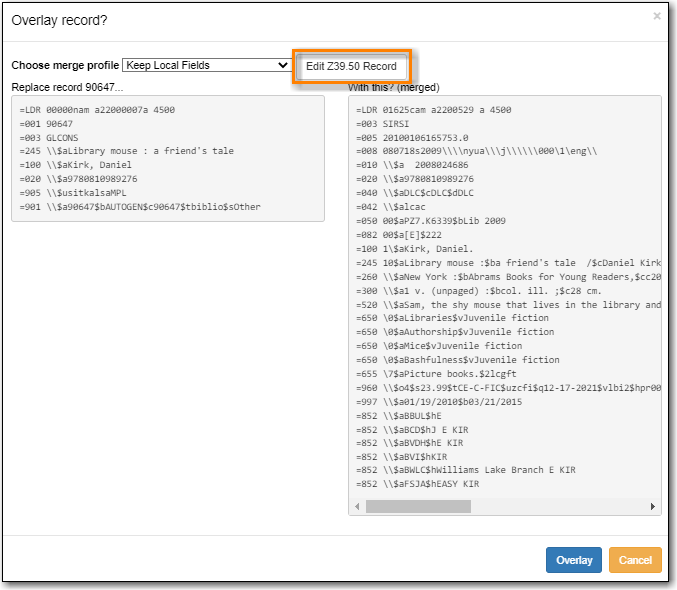Viewport: 677px width, 590px height.
Task: Click the =100 \\$aKirk, Daniel line in the existing record
Action: (x=76, y=165)
